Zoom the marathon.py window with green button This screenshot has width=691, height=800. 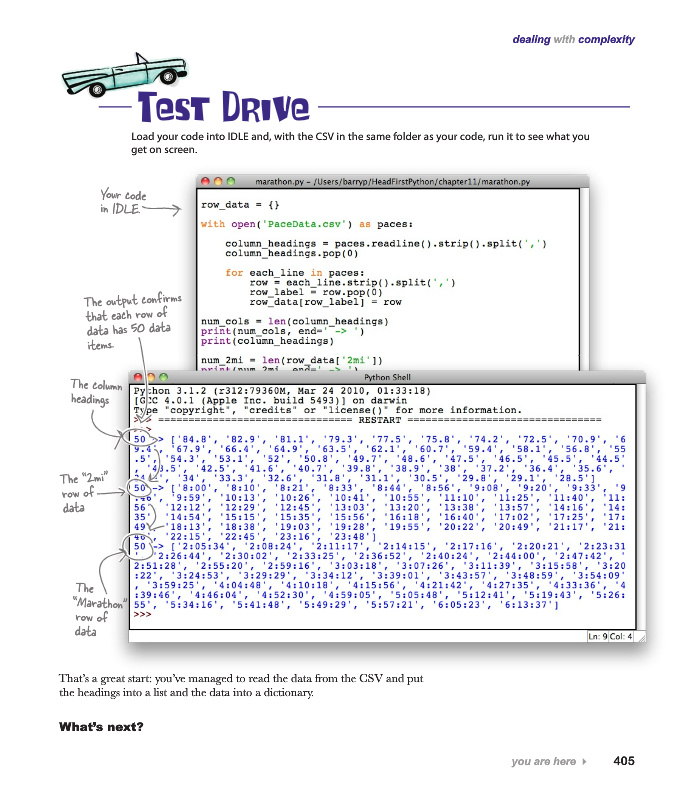coord(231,183)
